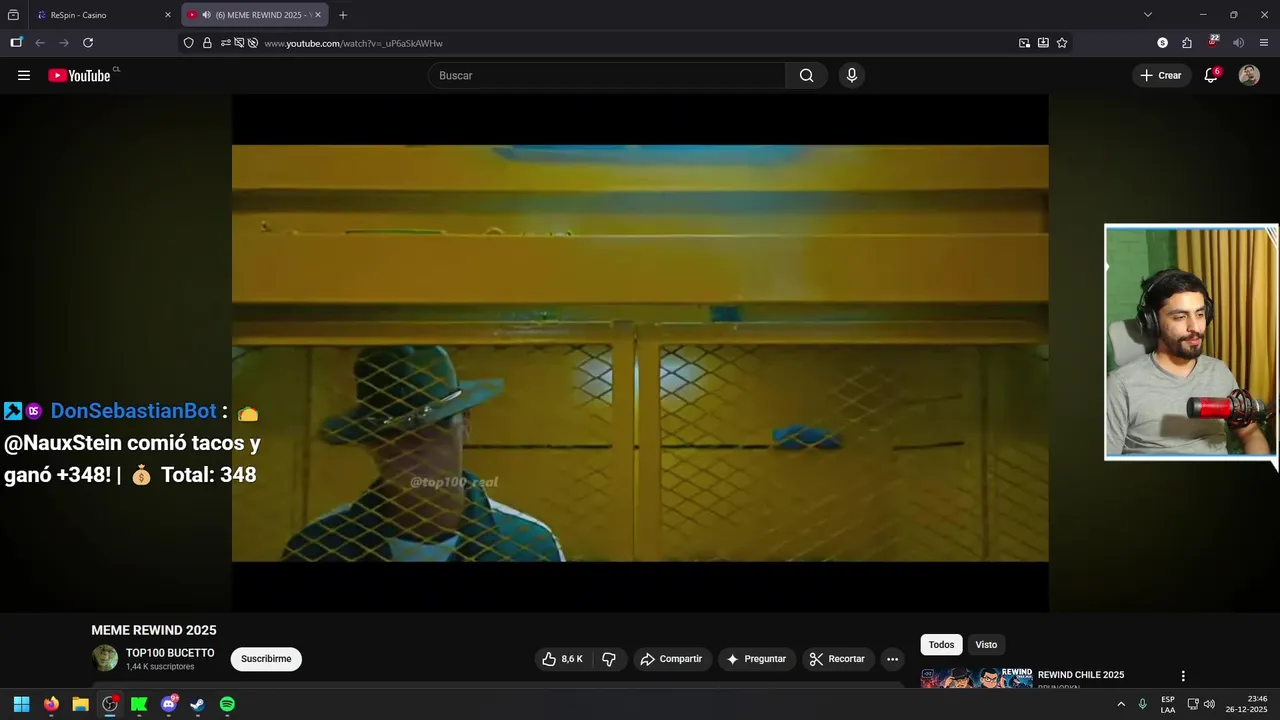Open green Kick app in taskbar

click(x=139, y=704)
